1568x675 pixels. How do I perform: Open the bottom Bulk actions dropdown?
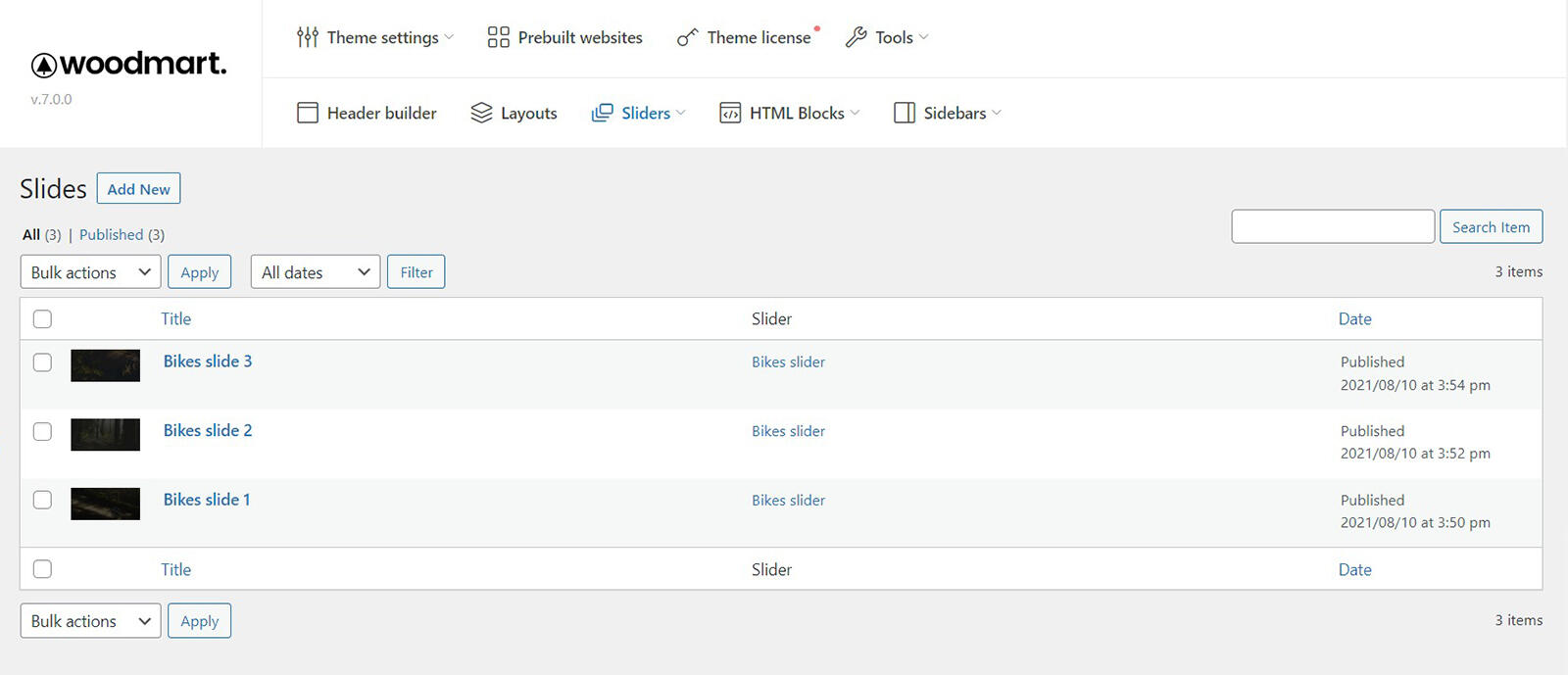pyautogui.click(x=90, y=621)
